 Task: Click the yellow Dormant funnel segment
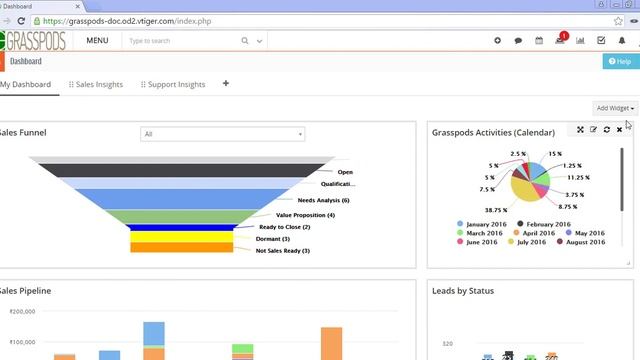click(x=182, y=237)
